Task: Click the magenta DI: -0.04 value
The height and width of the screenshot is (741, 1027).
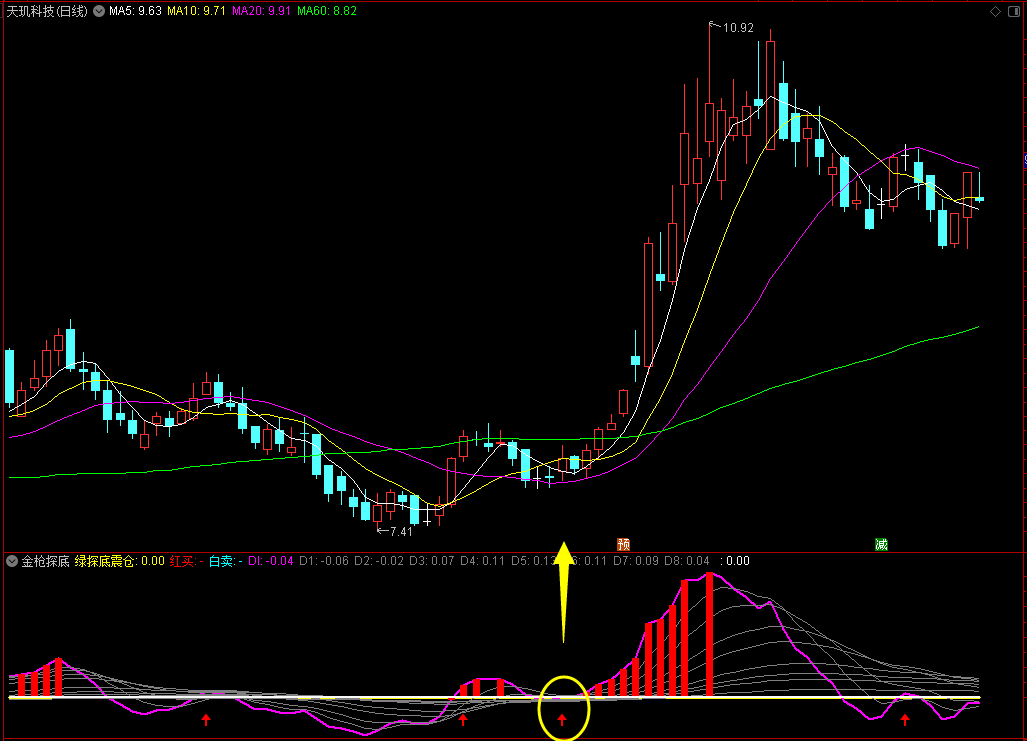Action: 271,561
